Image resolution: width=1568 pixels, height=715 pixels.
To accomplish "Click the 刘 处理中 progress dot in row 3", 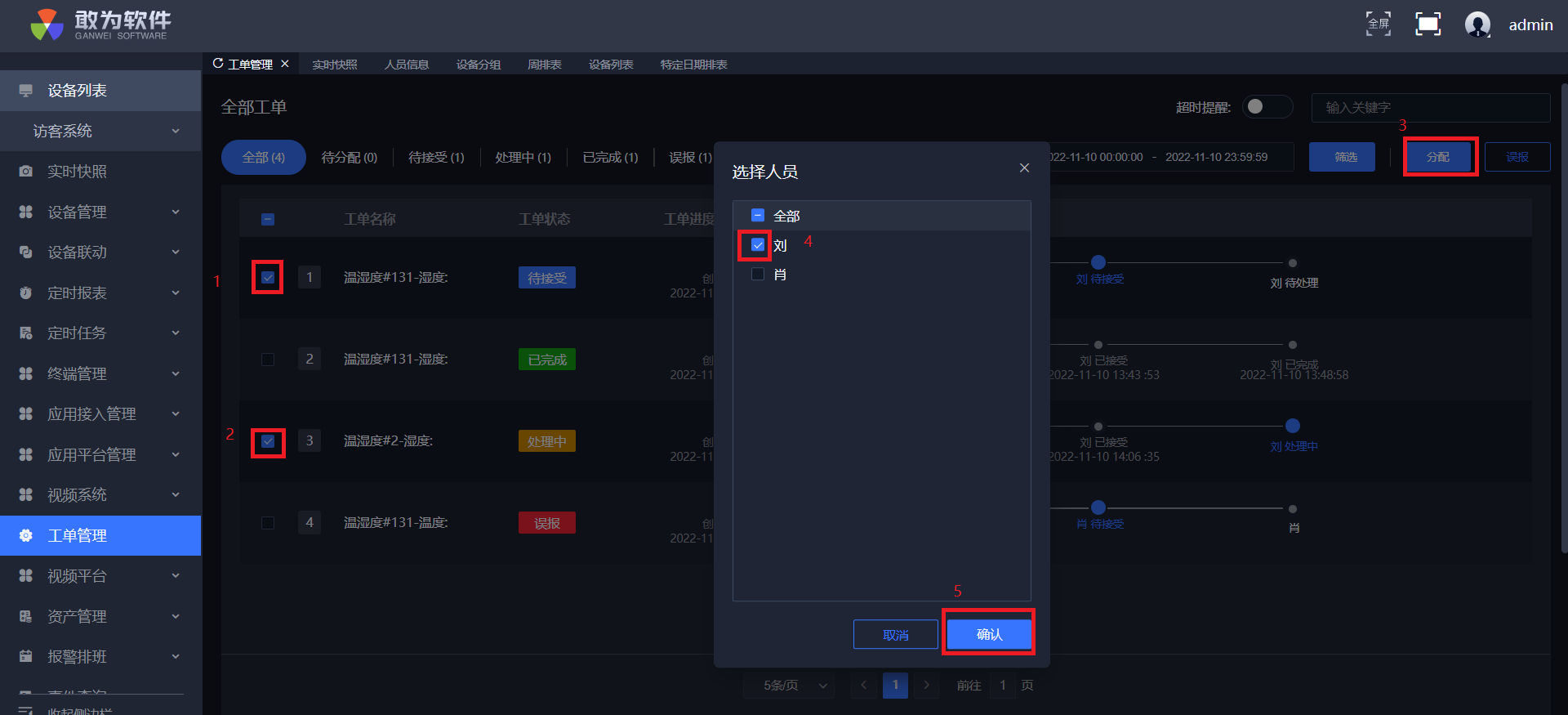I will 1293,426.
